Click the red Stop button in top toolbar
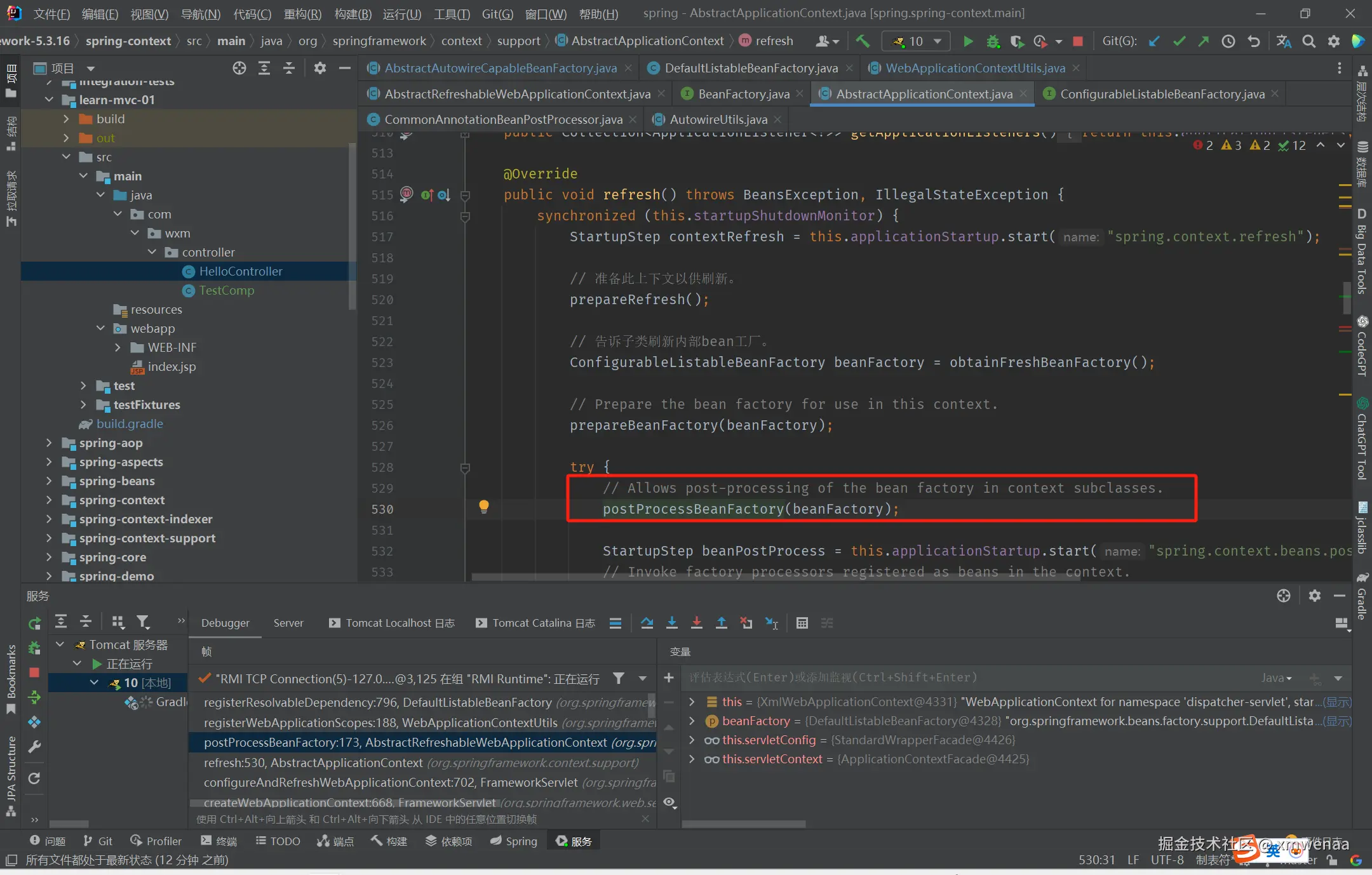The height and width of the screenshot is (875, 1372). tap(1078, 41)
